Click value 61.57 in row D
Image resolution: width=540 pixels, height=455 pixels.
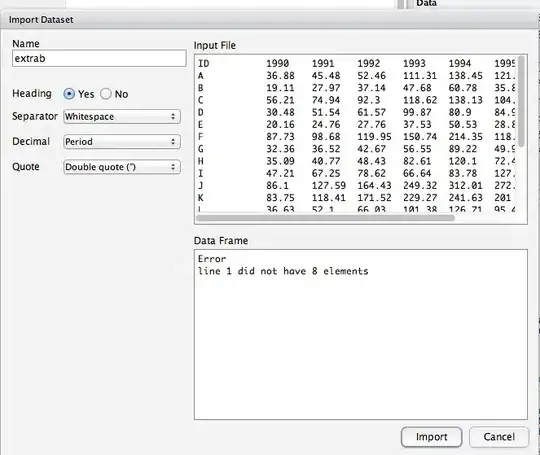[x=371, y=113]
